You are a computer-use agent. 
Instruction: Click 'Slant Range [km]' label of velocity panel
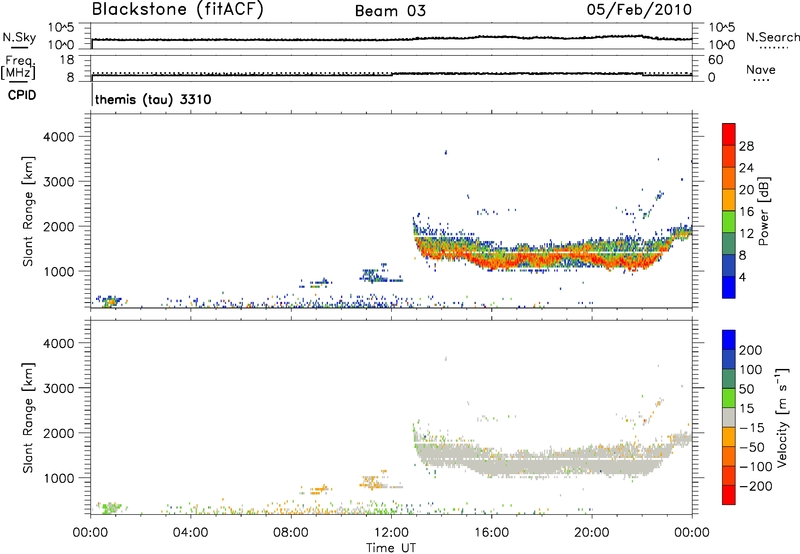28,418
